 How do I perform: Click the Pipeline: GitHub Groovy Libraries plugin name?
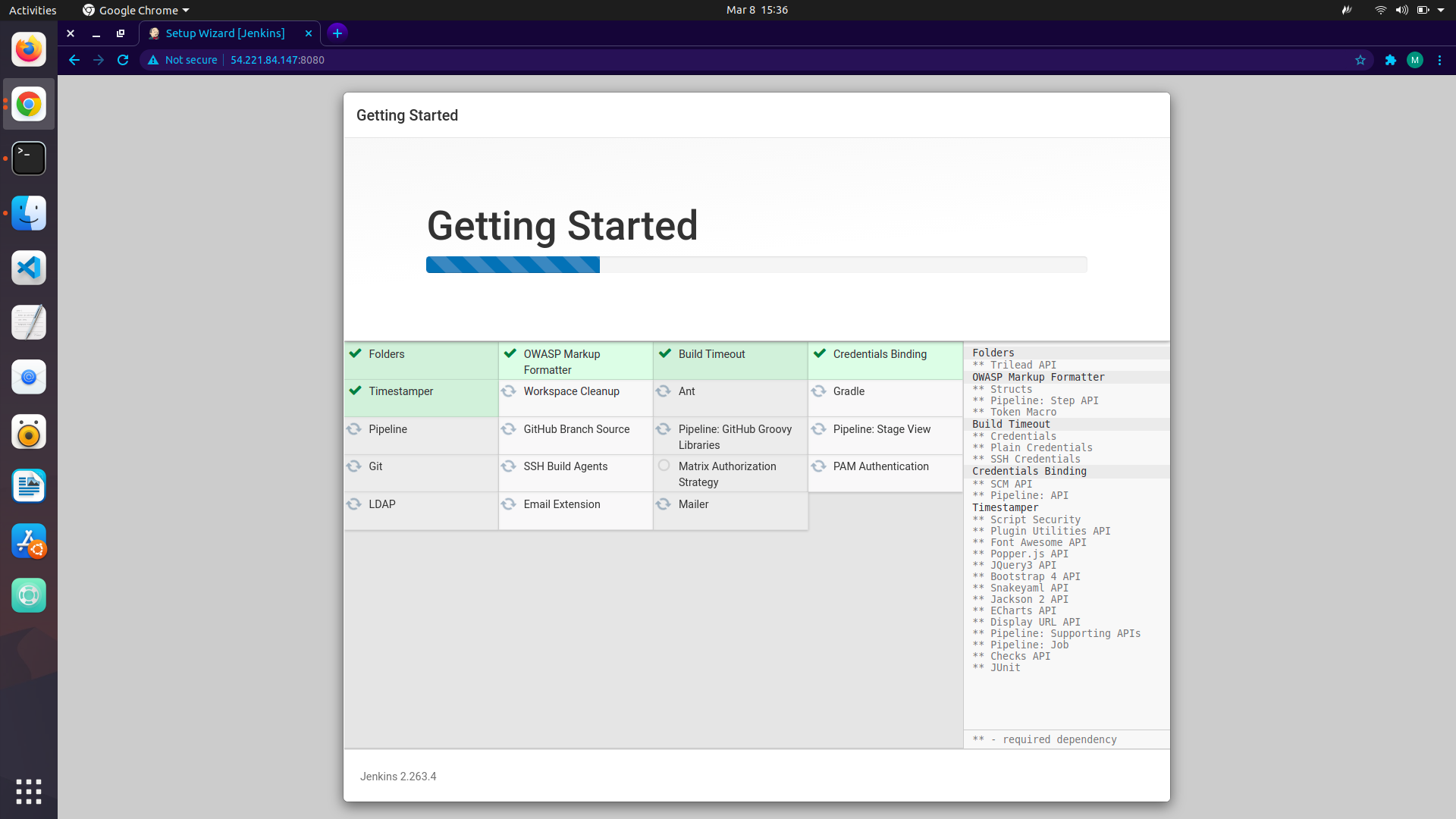click(x=735, y=437)
